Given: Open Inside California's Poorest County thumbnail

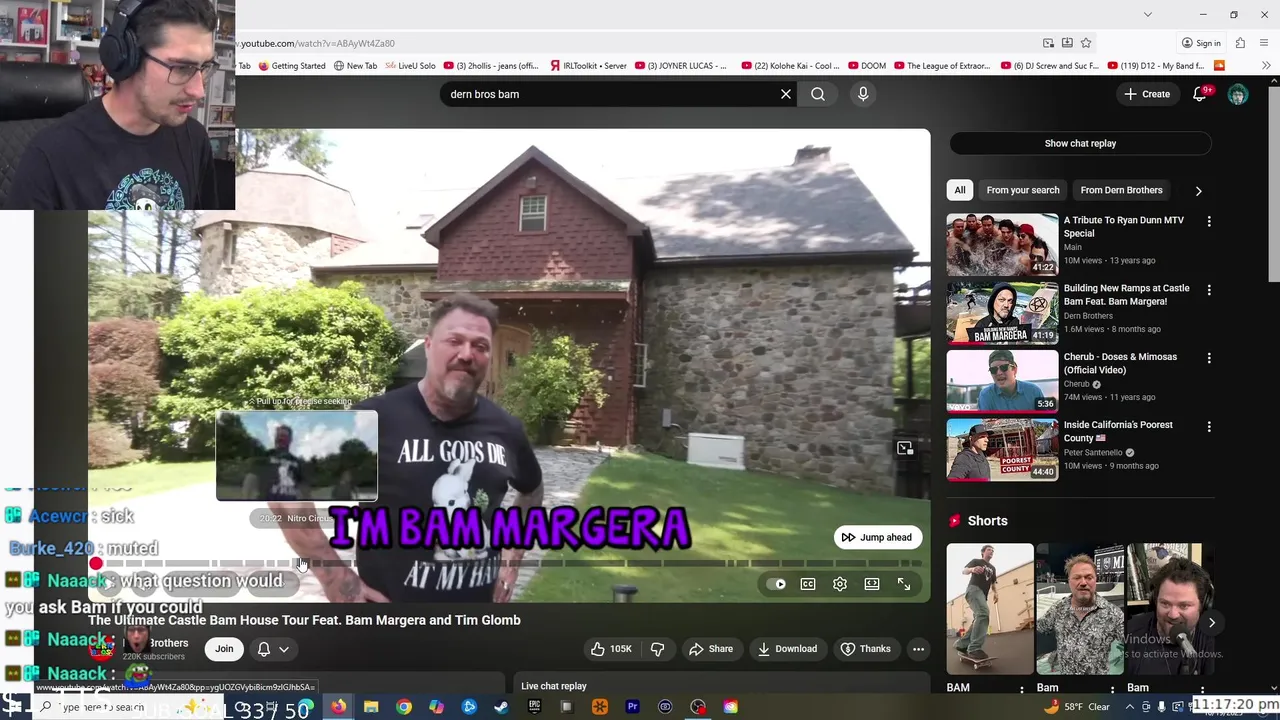Looking at the screenshot, I should pos(1002,449).
